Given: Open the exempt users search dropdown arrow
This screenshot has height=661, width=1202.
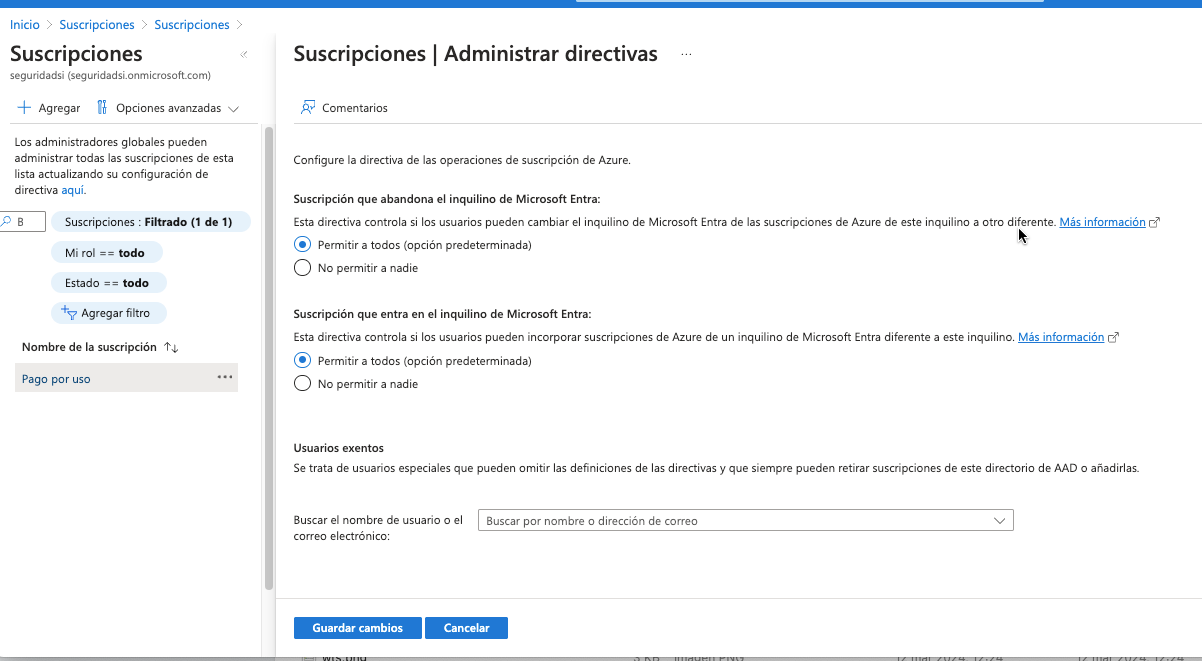Looking at the screenshot, I should pyautogui.click(x=999, y=521).
